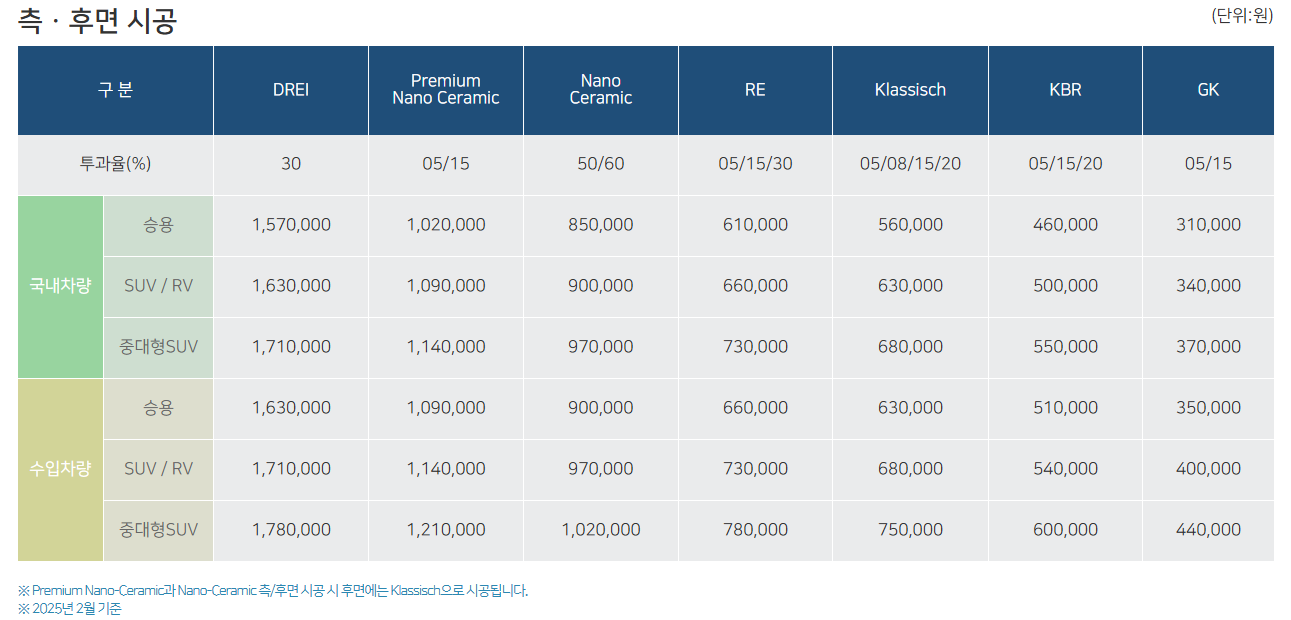Click the KBR price '540,000'
Screen dimensions: 1291x620
tap(1065, 469)
